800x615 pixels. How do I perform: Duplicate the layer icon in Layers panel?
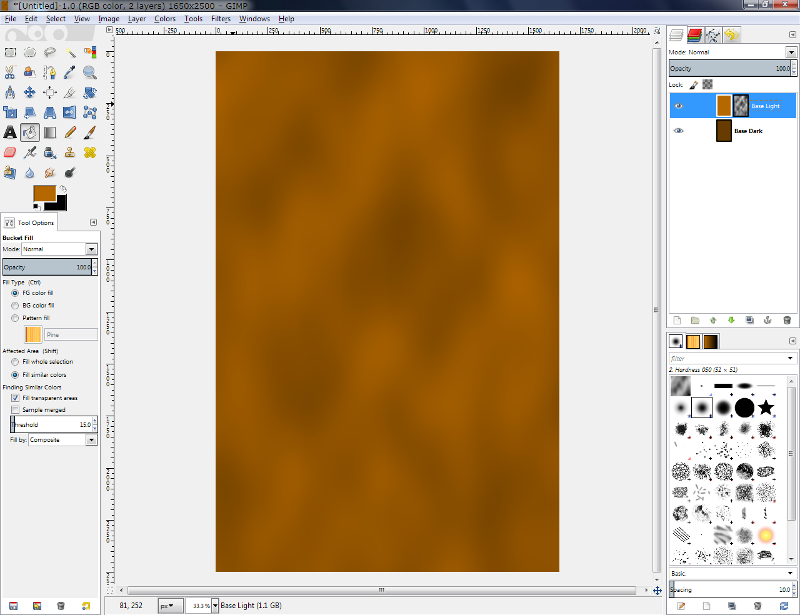[x=749, y=320]
